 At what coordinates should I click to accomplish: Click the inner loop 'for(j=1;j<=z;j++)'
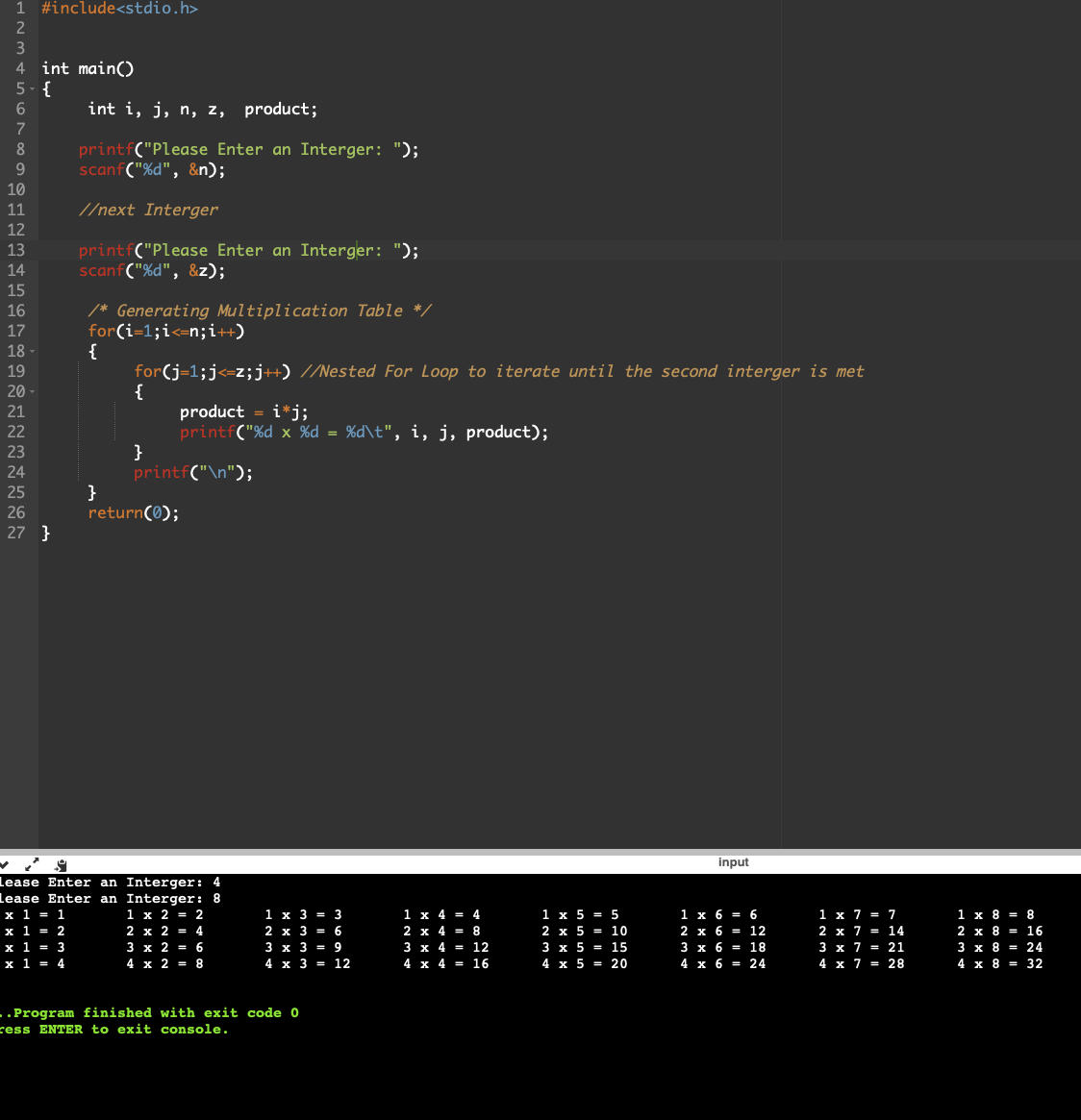pyautogui.click(x=213, y=371)
